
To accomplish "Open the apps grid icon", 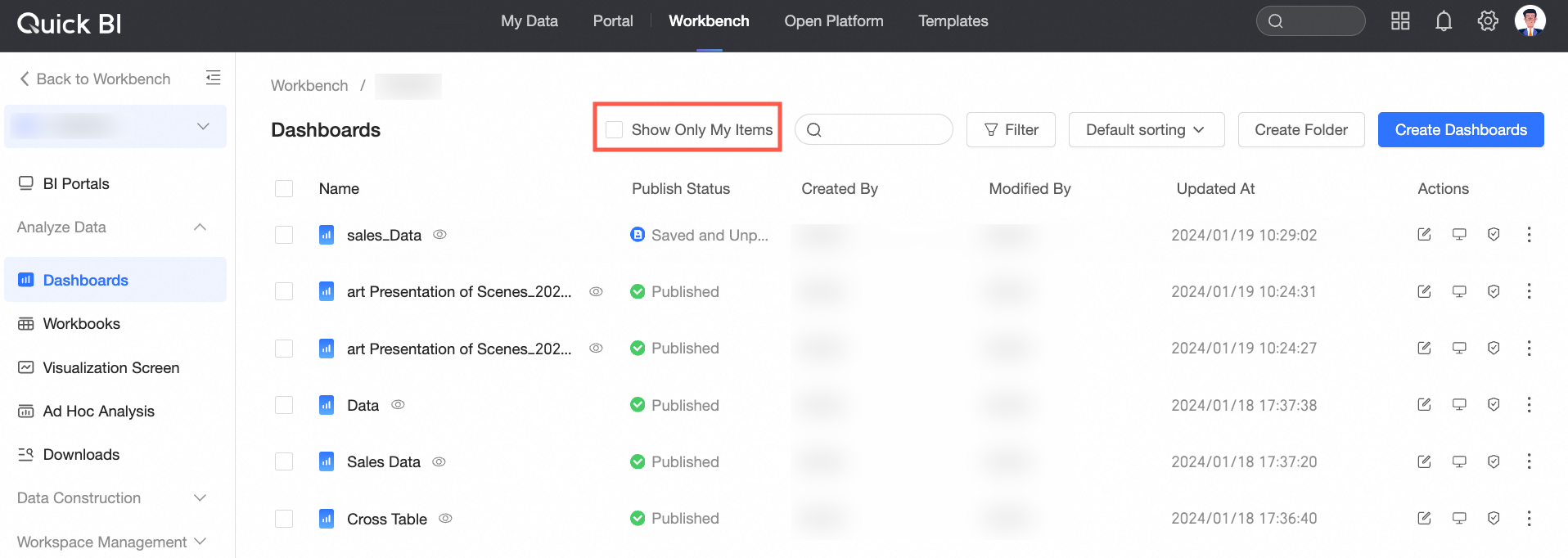I will click(1400, 21).
